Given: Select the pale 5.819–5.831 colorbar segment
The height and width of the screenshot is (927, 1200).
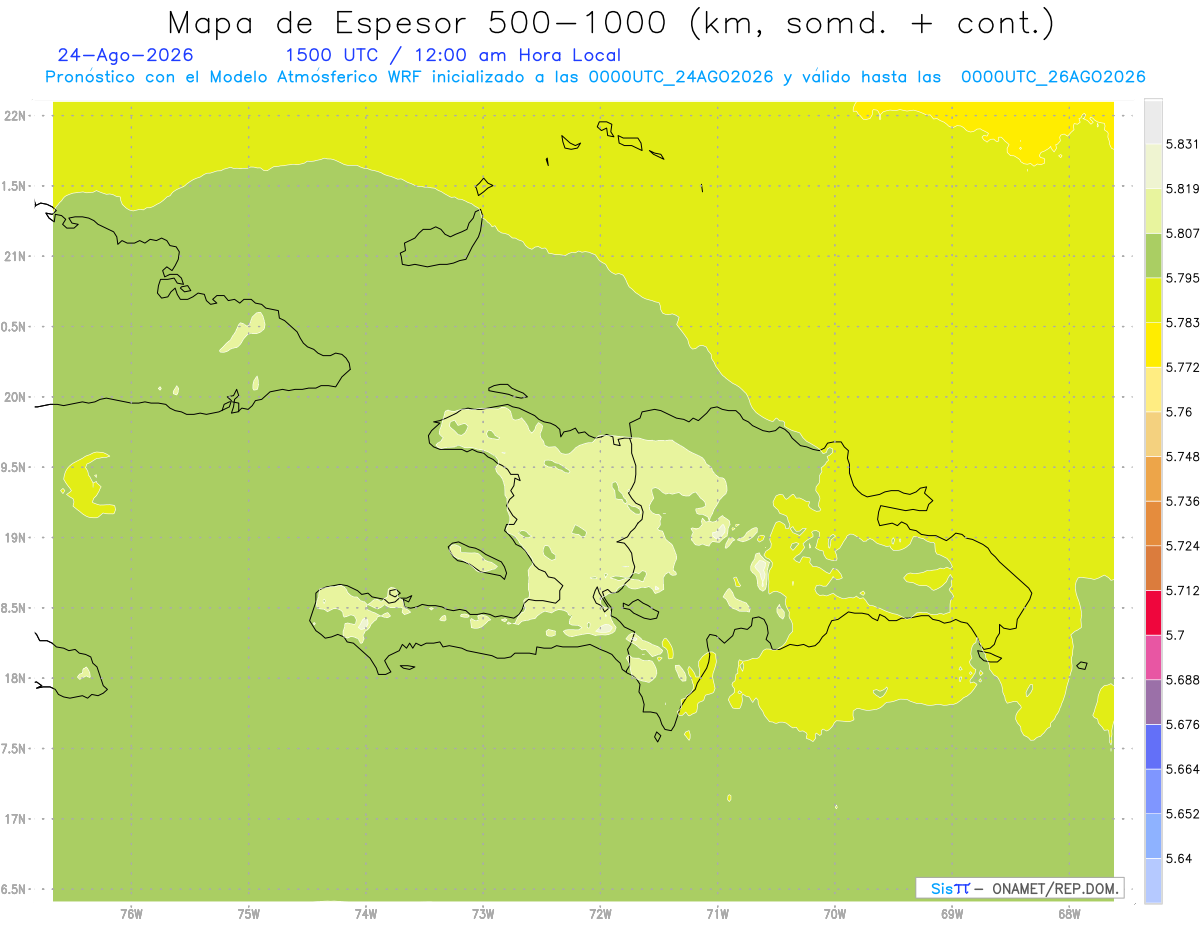Looking at the screenshot, I should click(x=1153, y=166).
